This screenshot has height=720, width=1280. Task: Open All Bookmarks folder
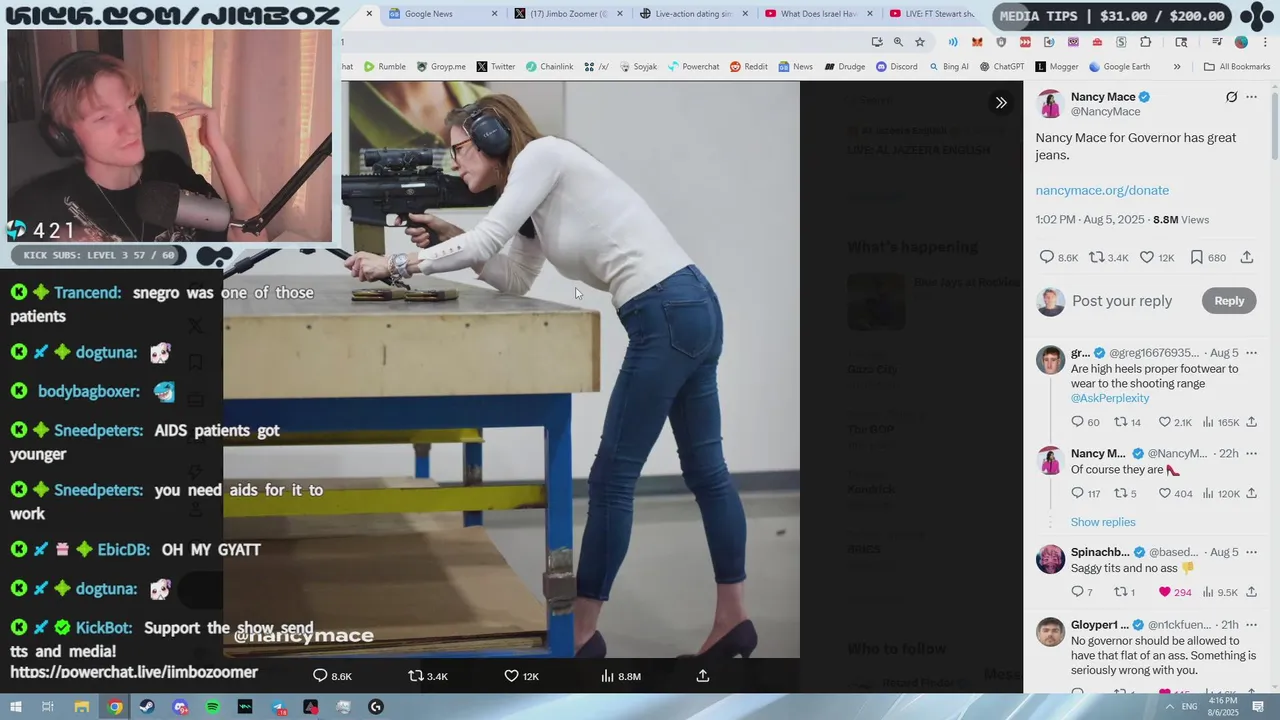pyautogui.click(x=1237, y=67)
